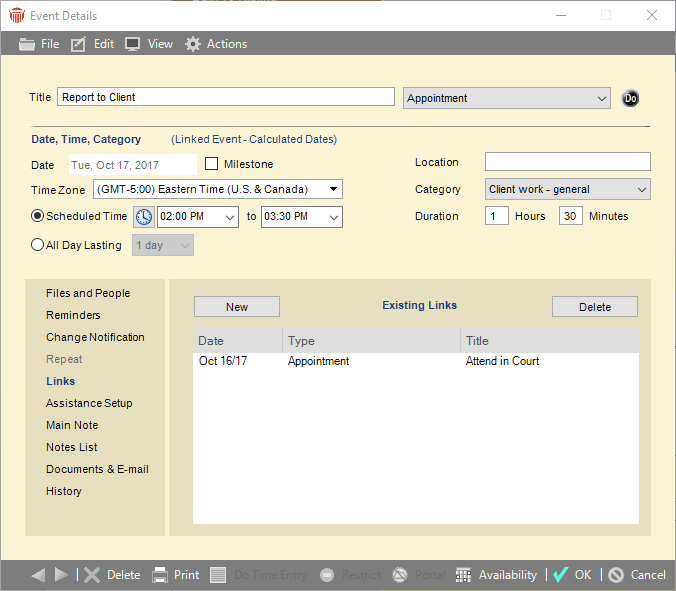Select the All Day Lasting option
Screen dimensions: 676x591
pos(38,245)
